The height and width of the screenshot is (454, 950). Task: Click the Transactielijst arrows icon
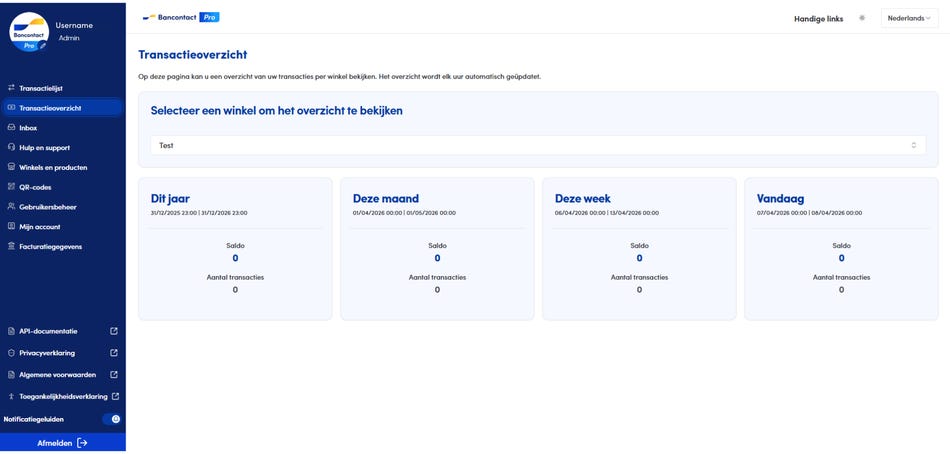tap(11, 88)
